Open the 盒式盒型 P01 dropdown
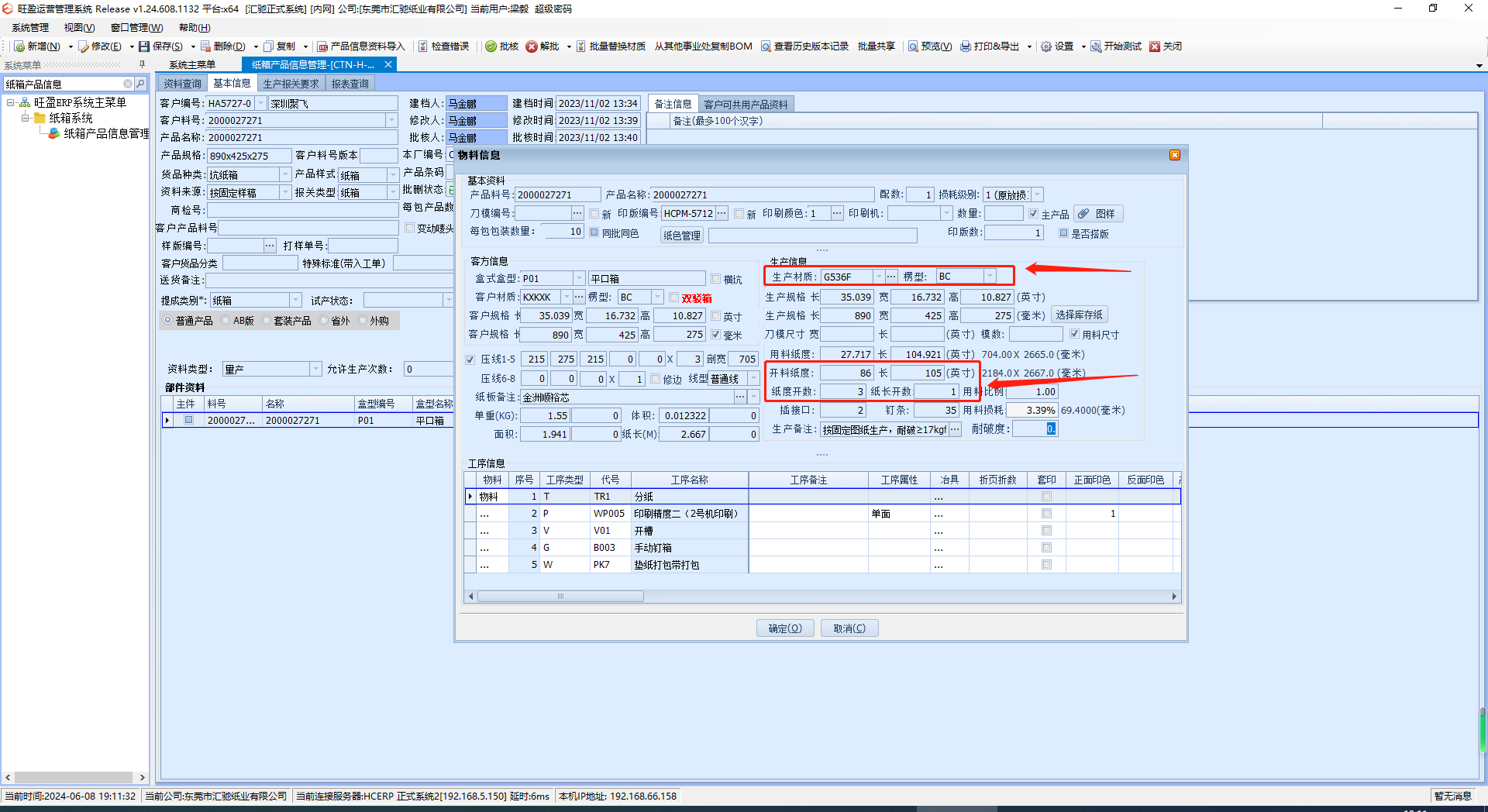Viewport: 1488px width, 812px height. pos(579,278)
